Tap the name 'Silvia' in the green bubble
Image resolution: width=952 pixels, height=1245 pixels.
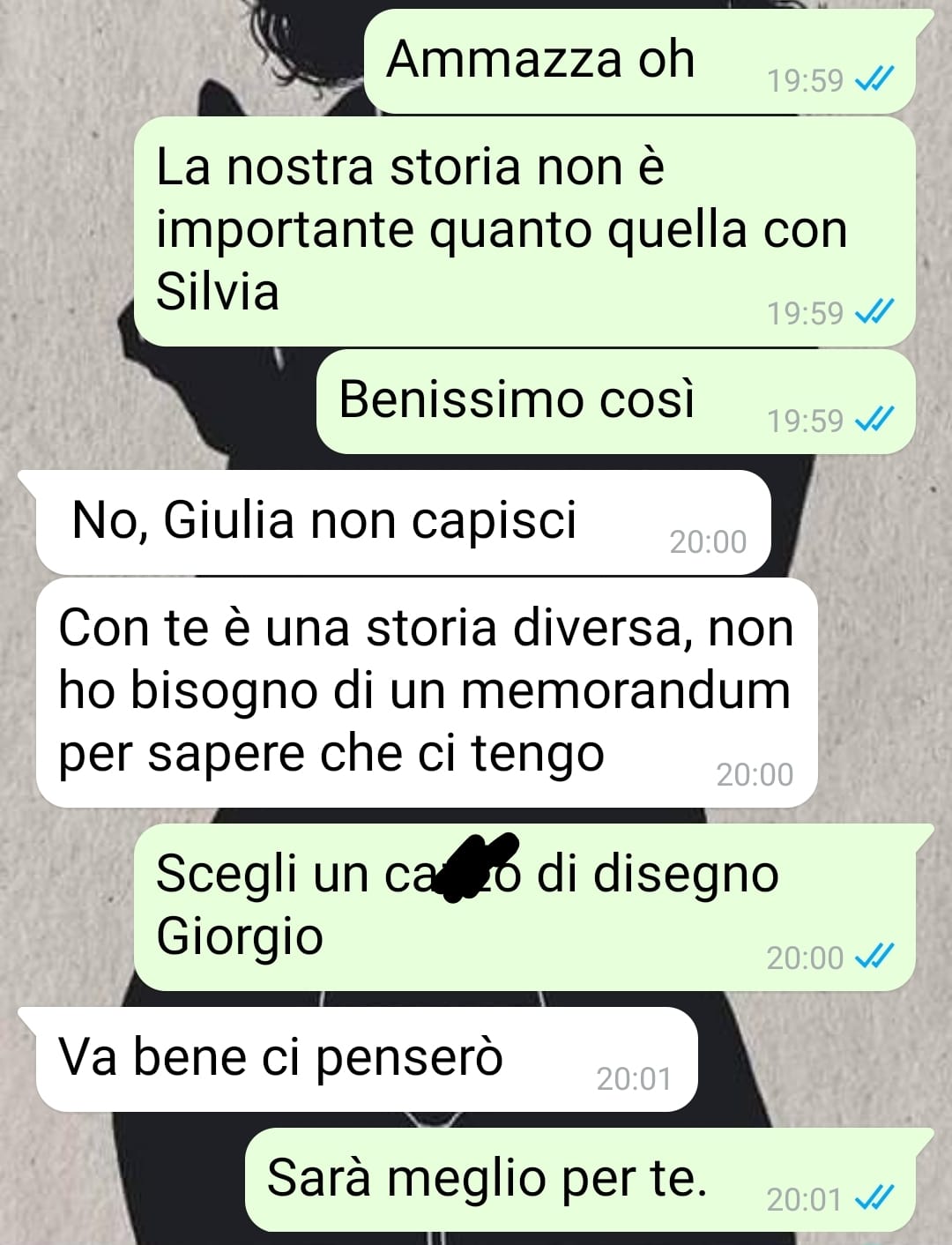[x=218, y=291]
